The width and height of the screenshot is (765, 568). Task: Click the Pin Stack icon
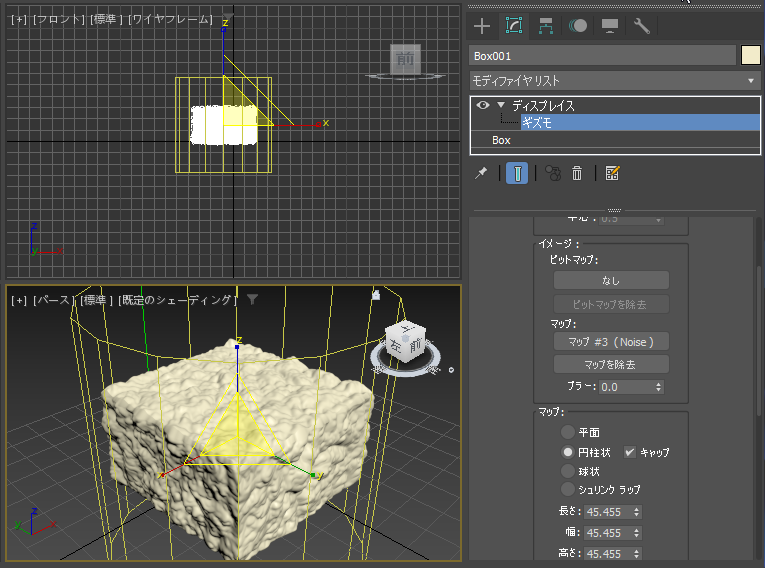coord(481,173)
